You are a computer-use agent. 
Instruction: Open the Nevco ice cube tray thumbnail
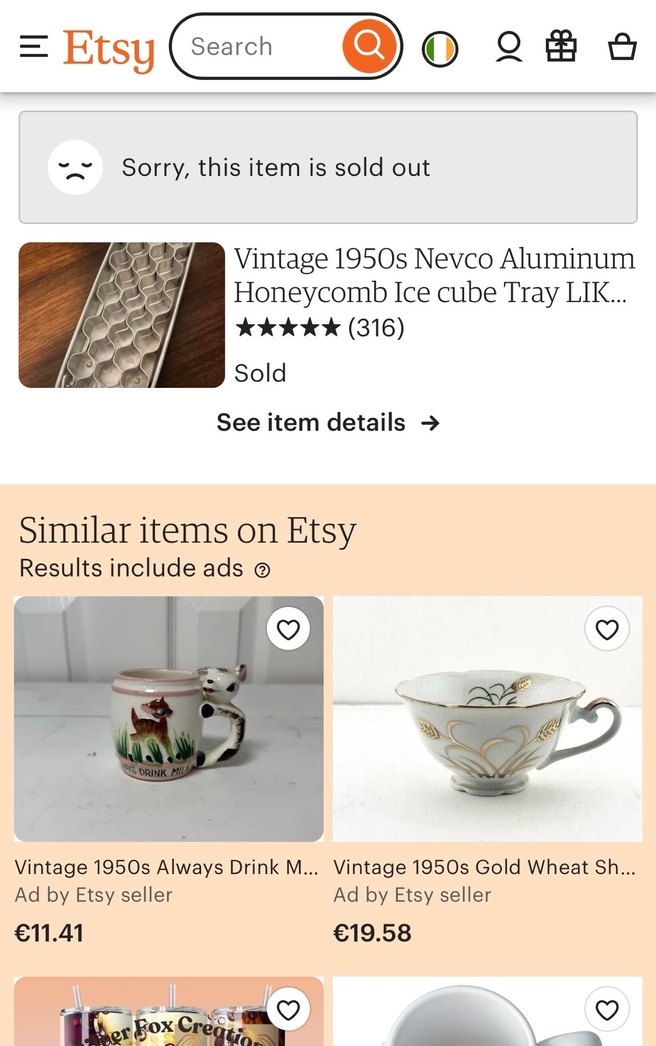[x=121, y=315]
